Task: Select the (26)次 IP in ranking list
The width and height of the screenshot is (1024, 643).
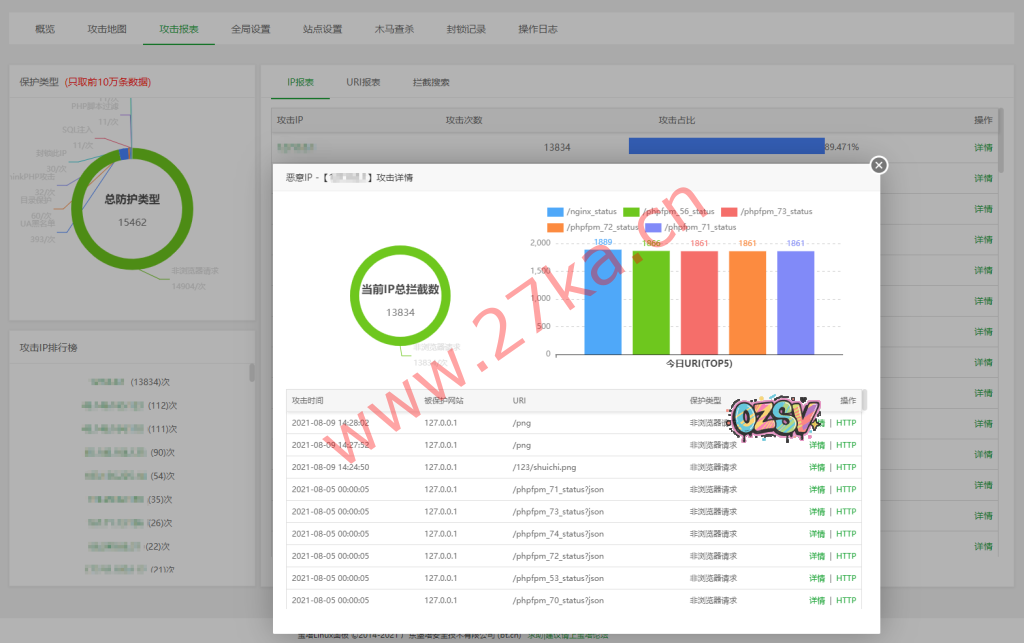Action: [129, 523]
